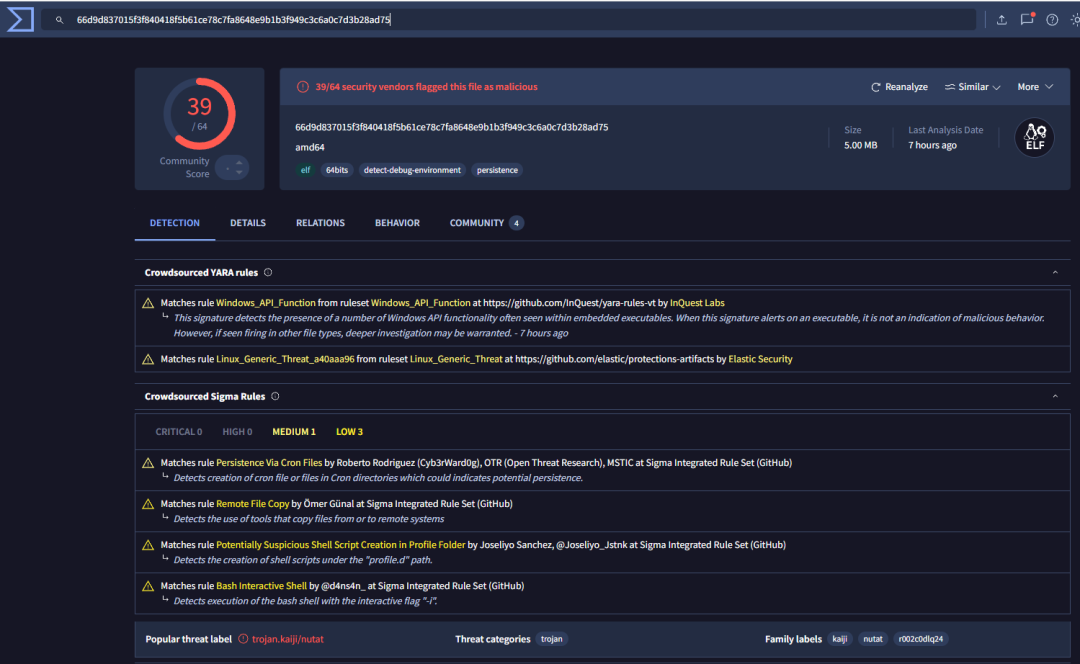Viewport: 1080px width, 664px height.
Task: Filter Sigma rules by HIGH 0
Action: click(x=237, y=432)
